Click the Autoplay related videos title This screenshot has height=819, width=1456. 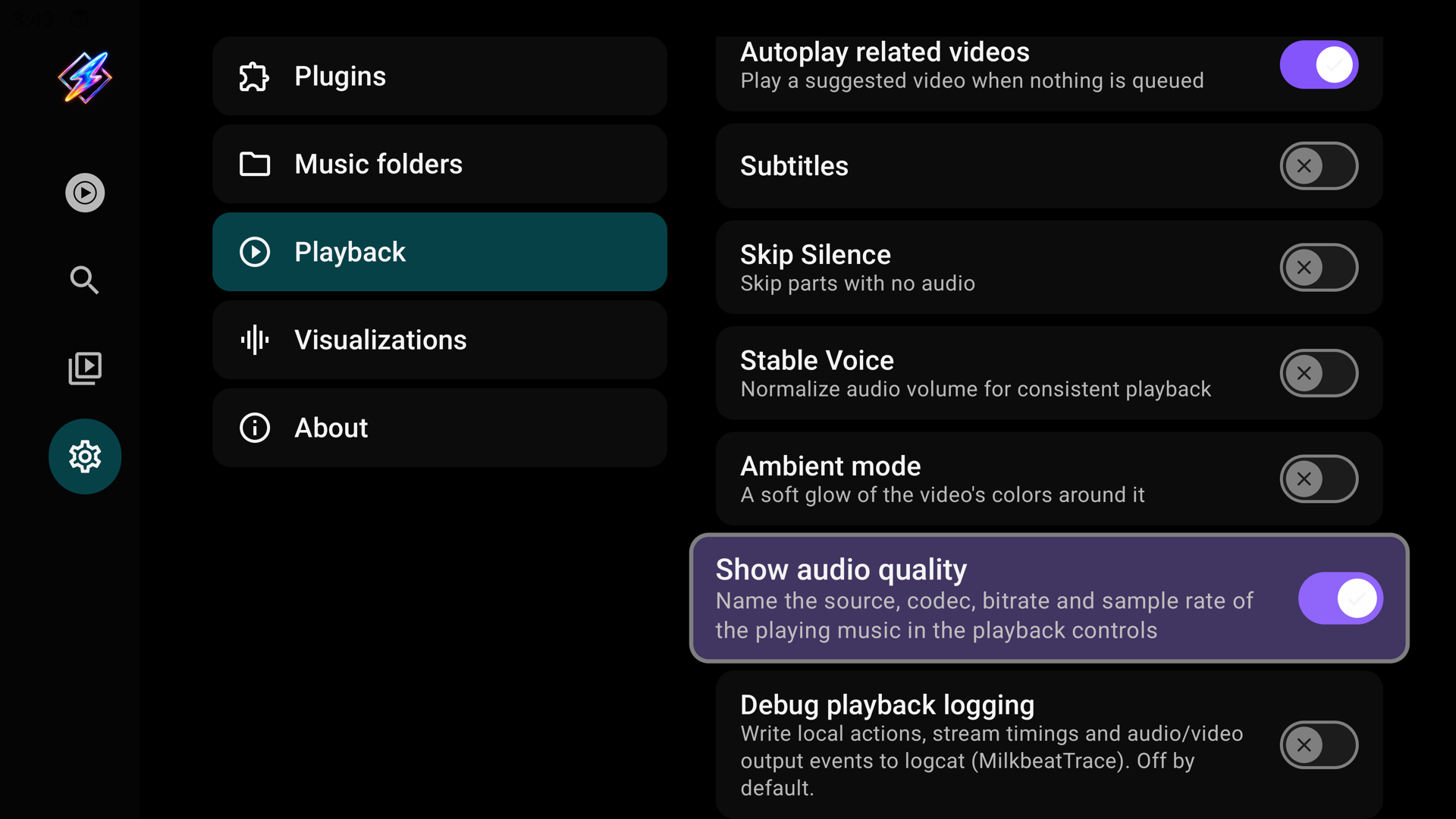coord(885,52)
